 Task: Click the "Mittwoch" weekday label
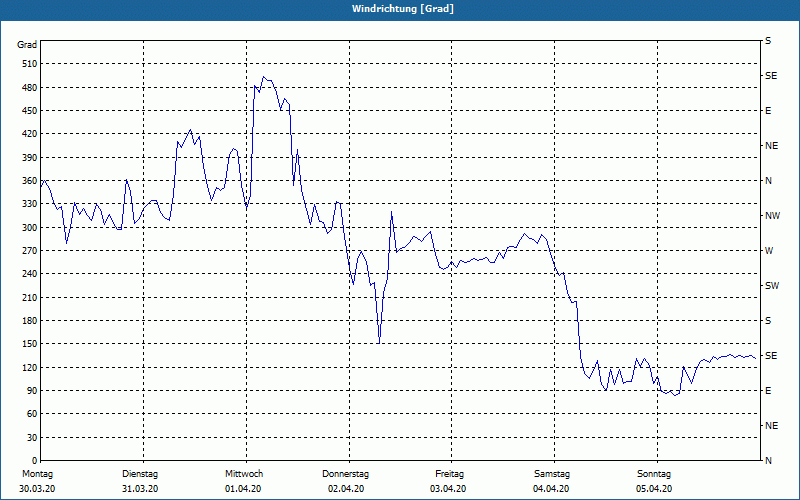[x=244, y=474]
